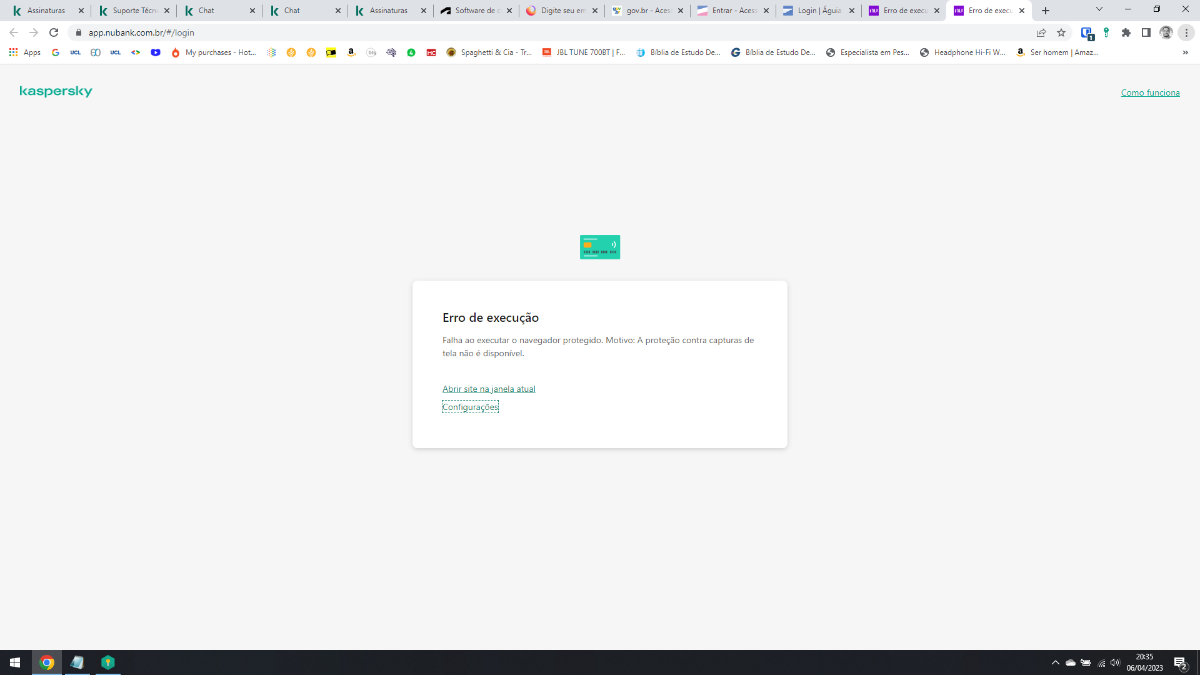Open the Windows Start menu

(15, 662)
